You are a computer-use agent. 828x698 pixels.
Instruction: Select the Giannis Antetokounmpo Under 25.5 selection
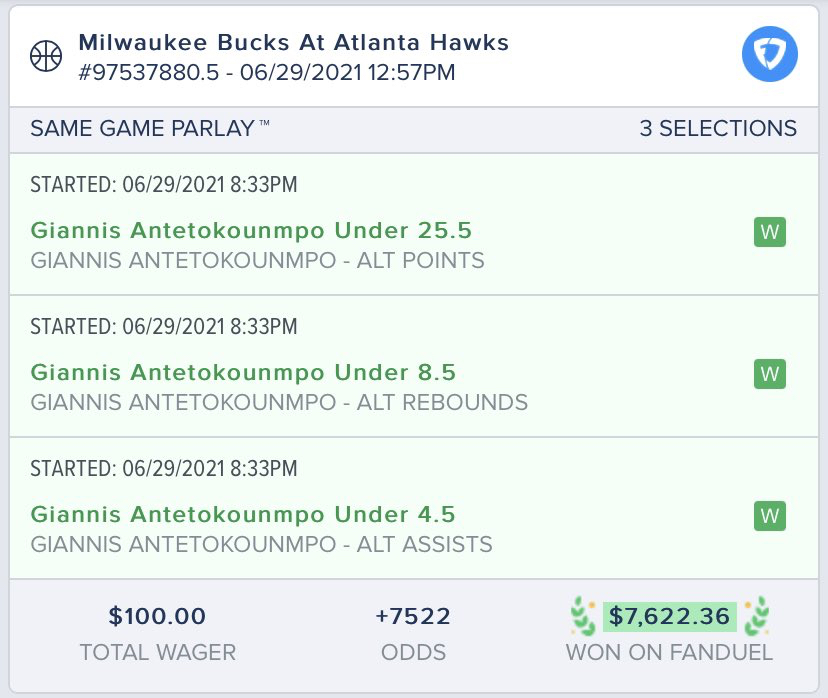(251, 231)
